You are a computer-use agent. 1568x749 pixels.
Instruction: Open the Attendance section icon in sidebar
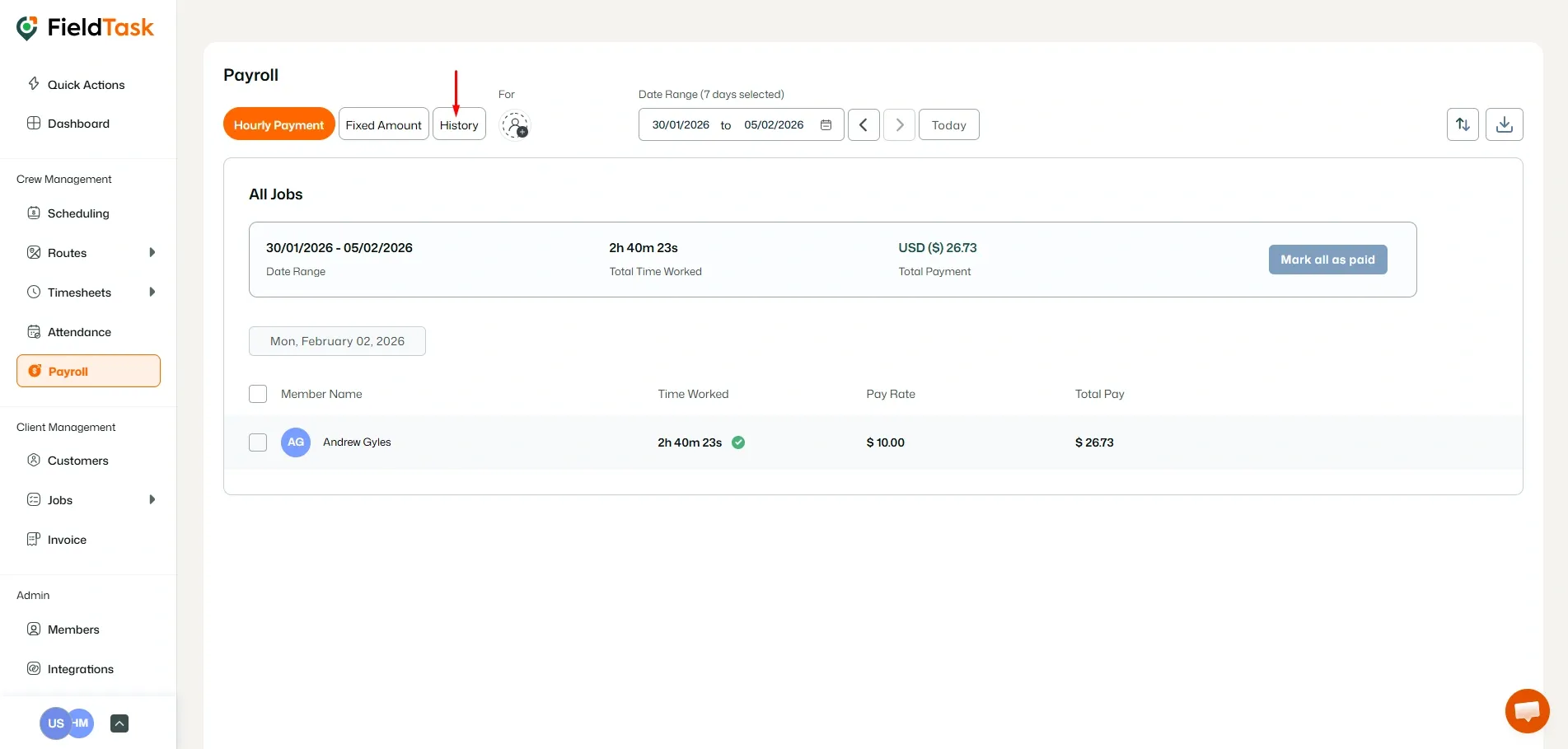click(34, 331)
